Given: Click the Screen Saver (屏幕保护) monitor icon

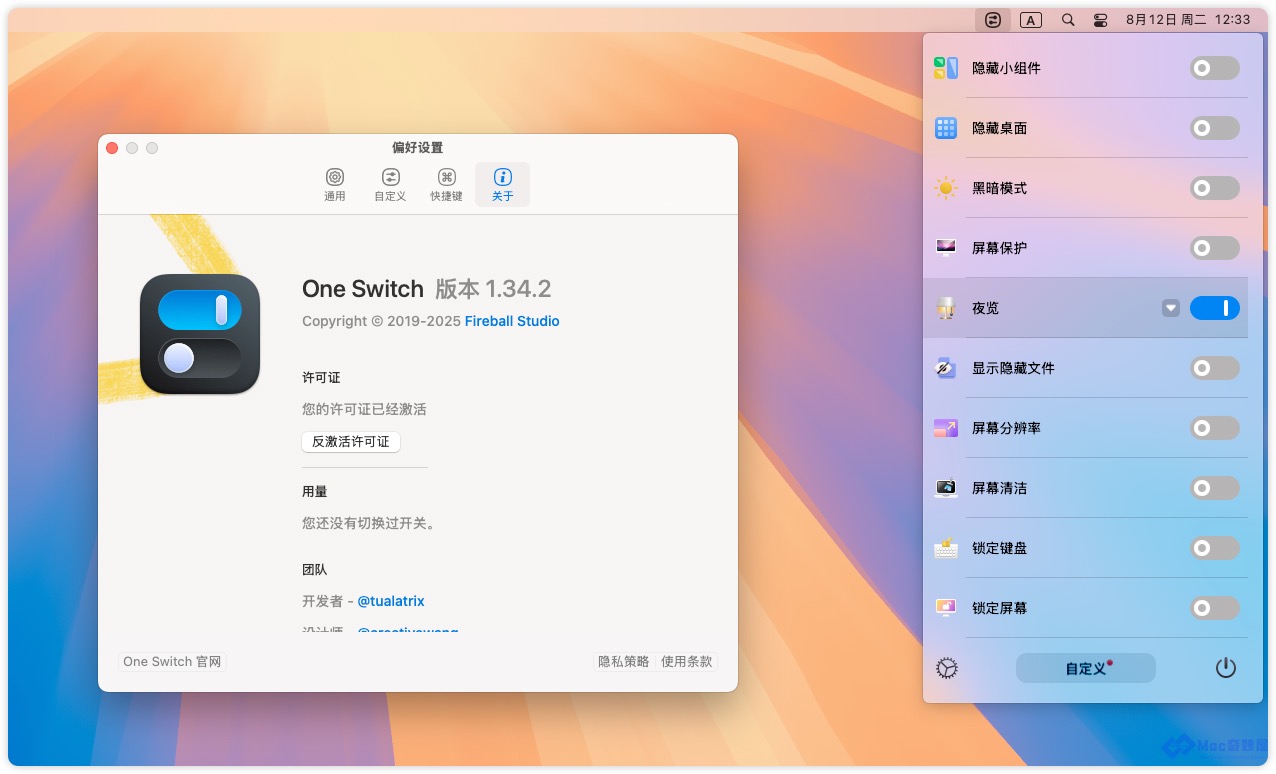Looking at the screenshot, I should [946, 248].
